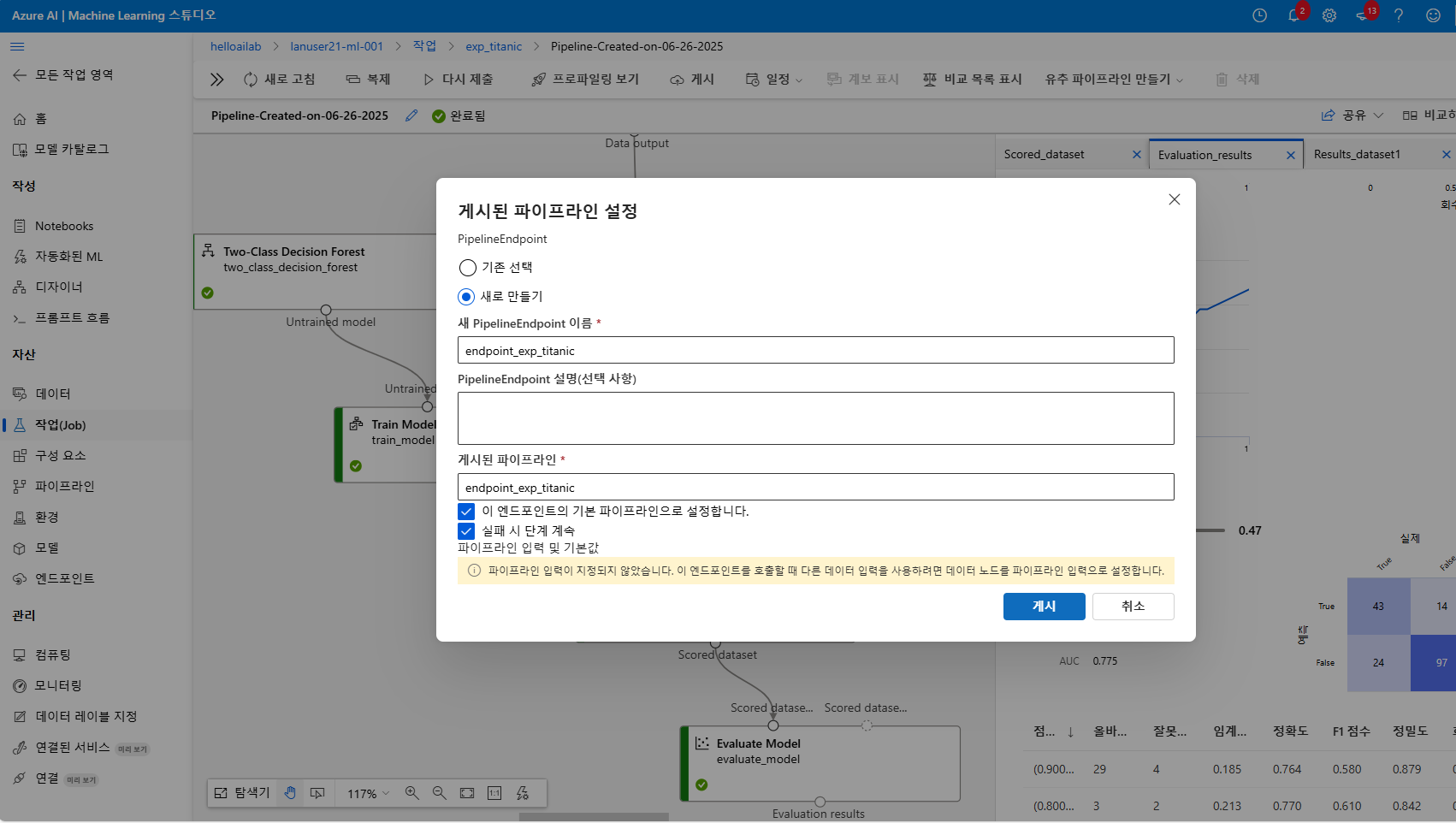
Task: Disable the 실패 시 단계 계속 checkbox
Action: tap(466, 530)
